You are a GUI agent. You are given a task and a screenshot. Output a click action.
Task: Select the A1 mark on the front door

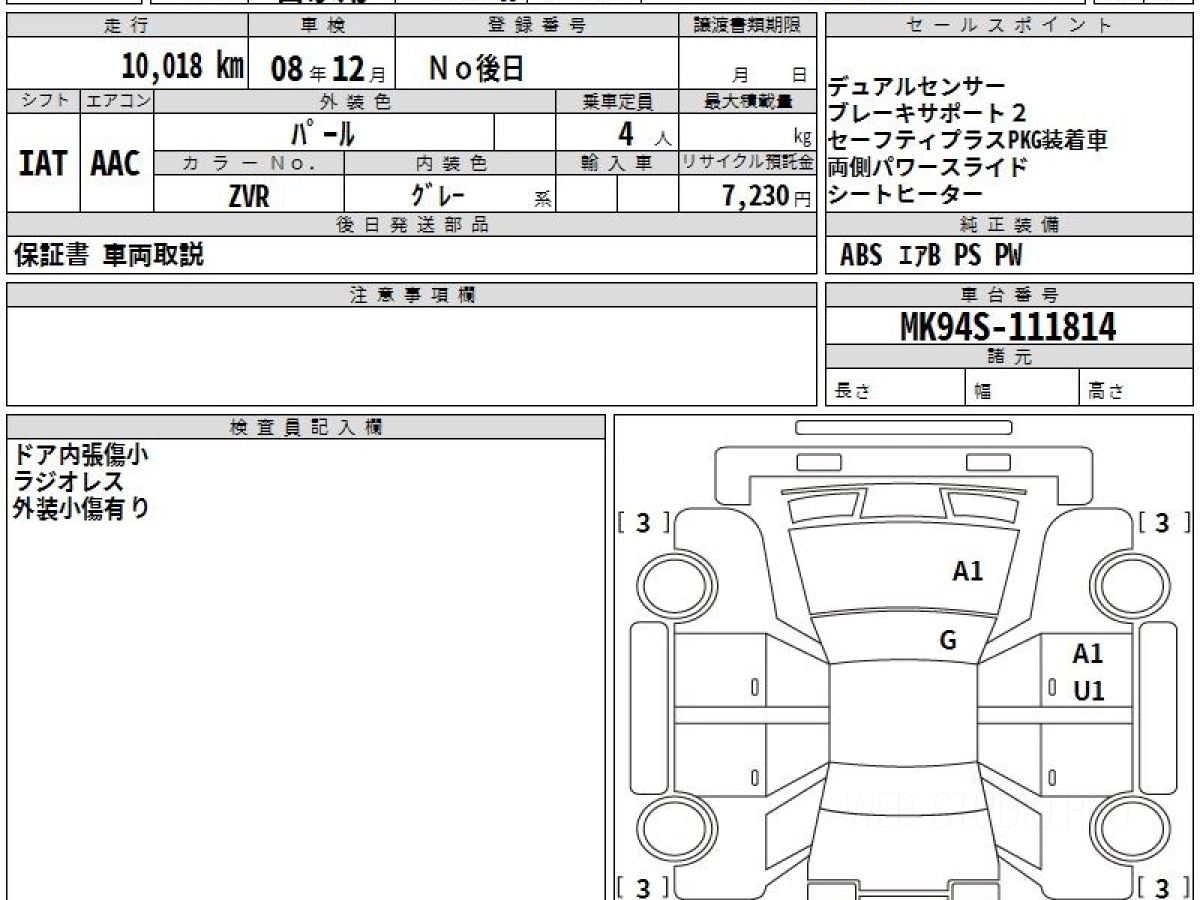click(x=1088, y=654)
